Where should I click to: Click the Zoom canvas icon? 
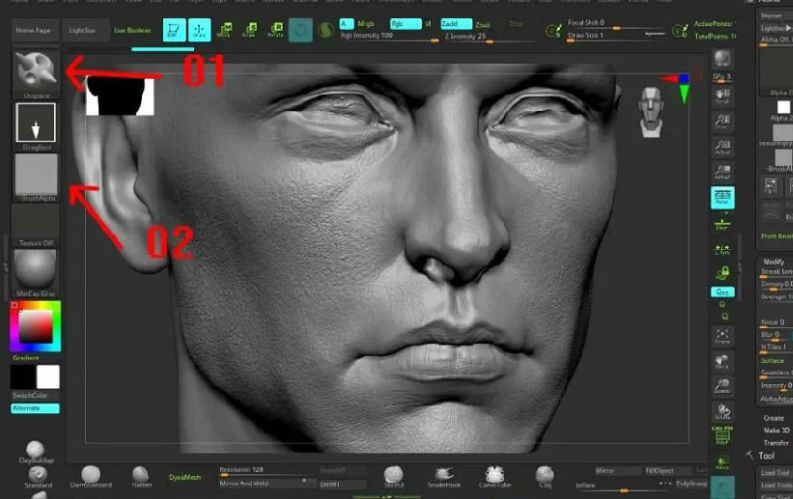(722, 121)
